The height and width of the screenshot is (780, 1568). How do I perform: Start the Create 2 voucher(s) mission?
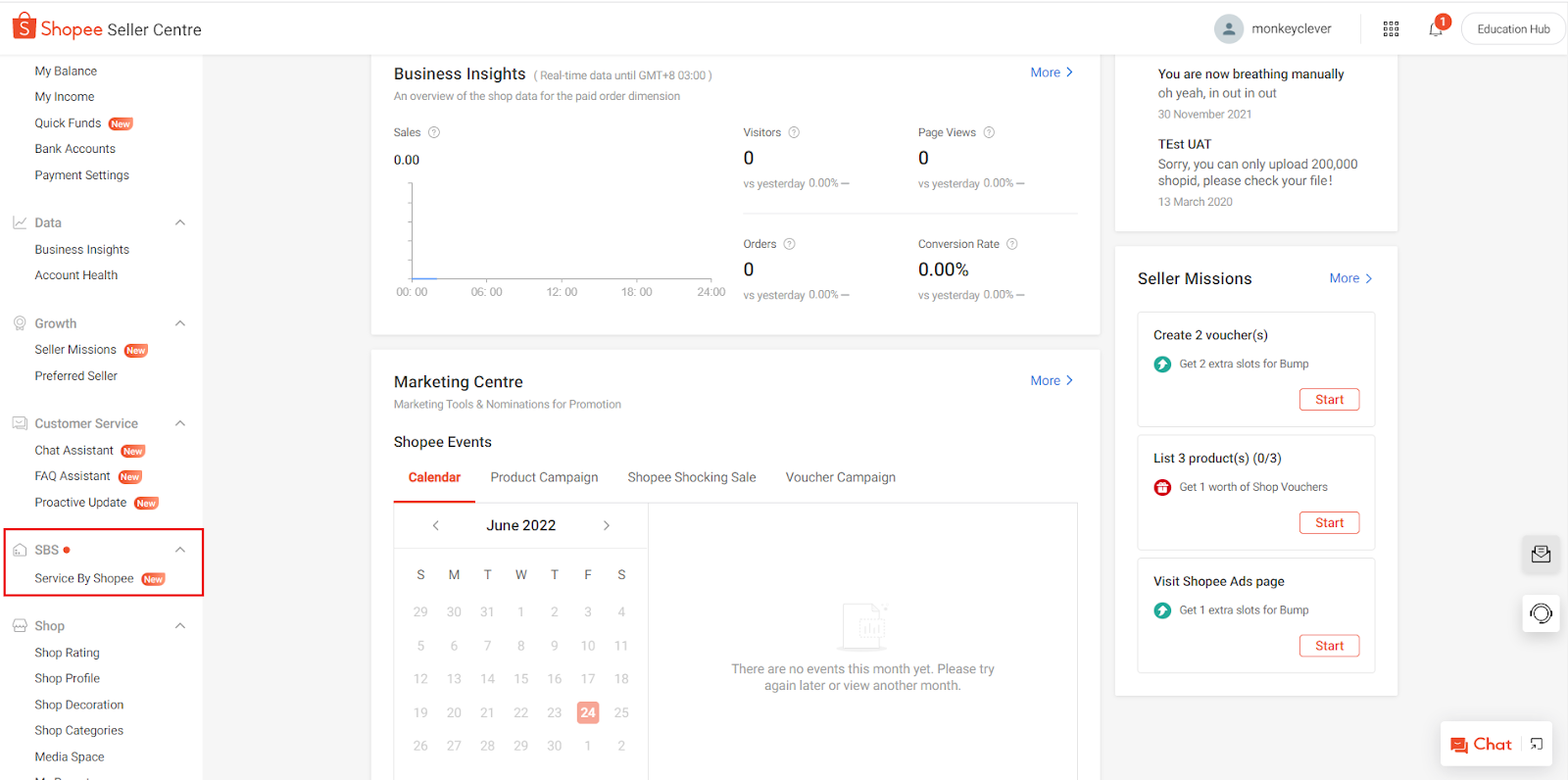point(1329,400)
